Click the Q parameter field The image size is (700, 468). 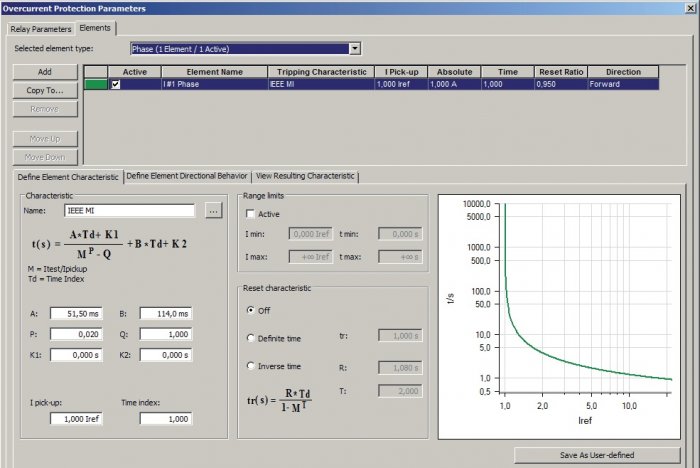[x=166, y=334]
